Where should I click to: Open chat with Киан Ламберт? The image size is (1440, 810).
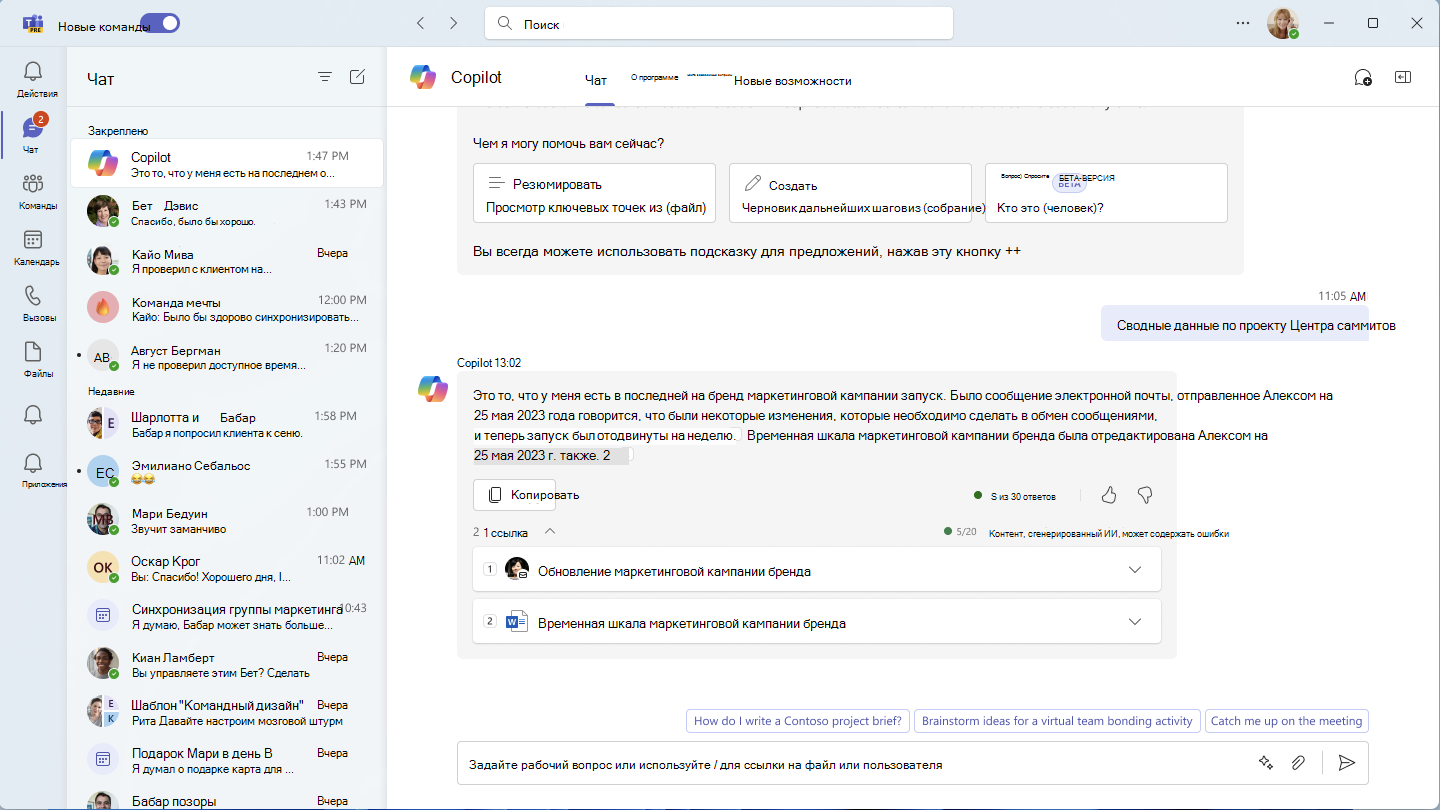(x=227, y=664)
